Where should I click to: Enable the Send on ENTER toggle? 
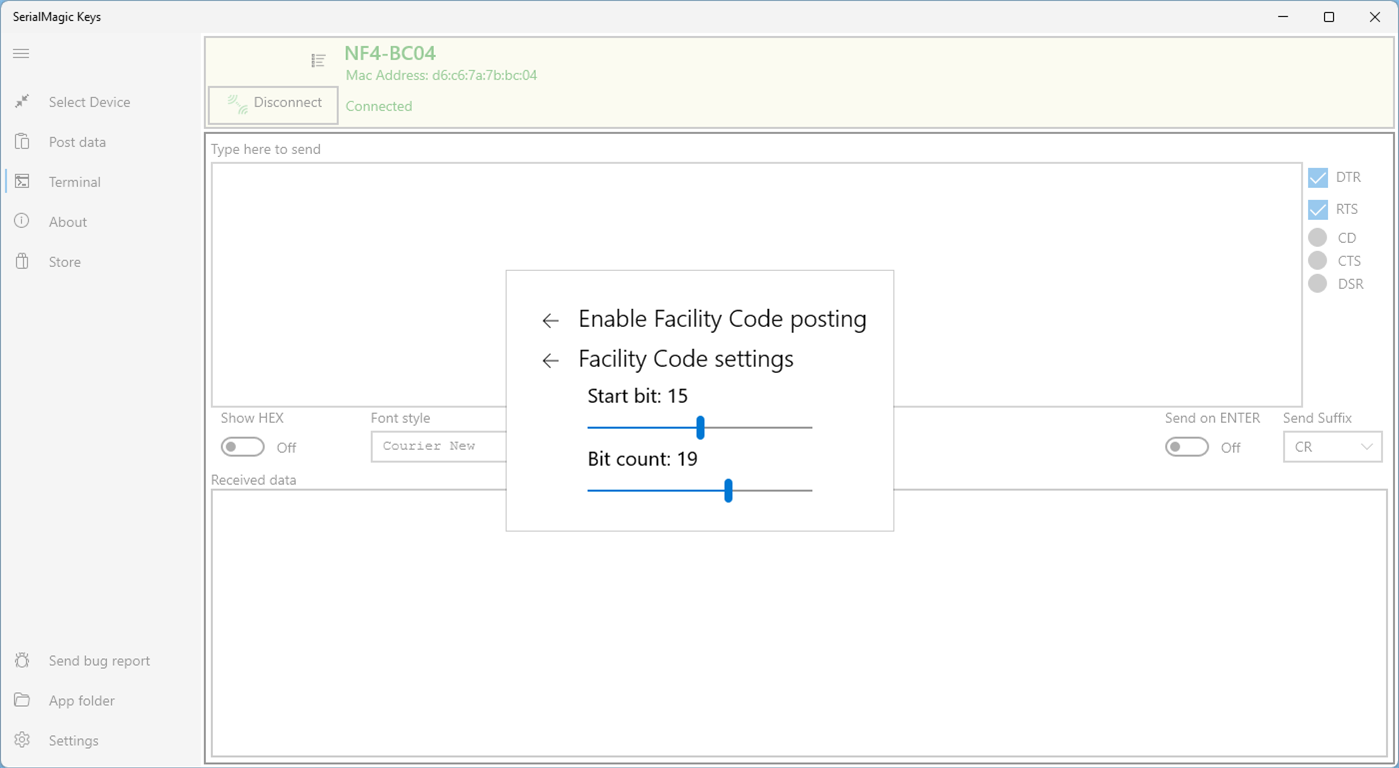(x=1187, y=447)
